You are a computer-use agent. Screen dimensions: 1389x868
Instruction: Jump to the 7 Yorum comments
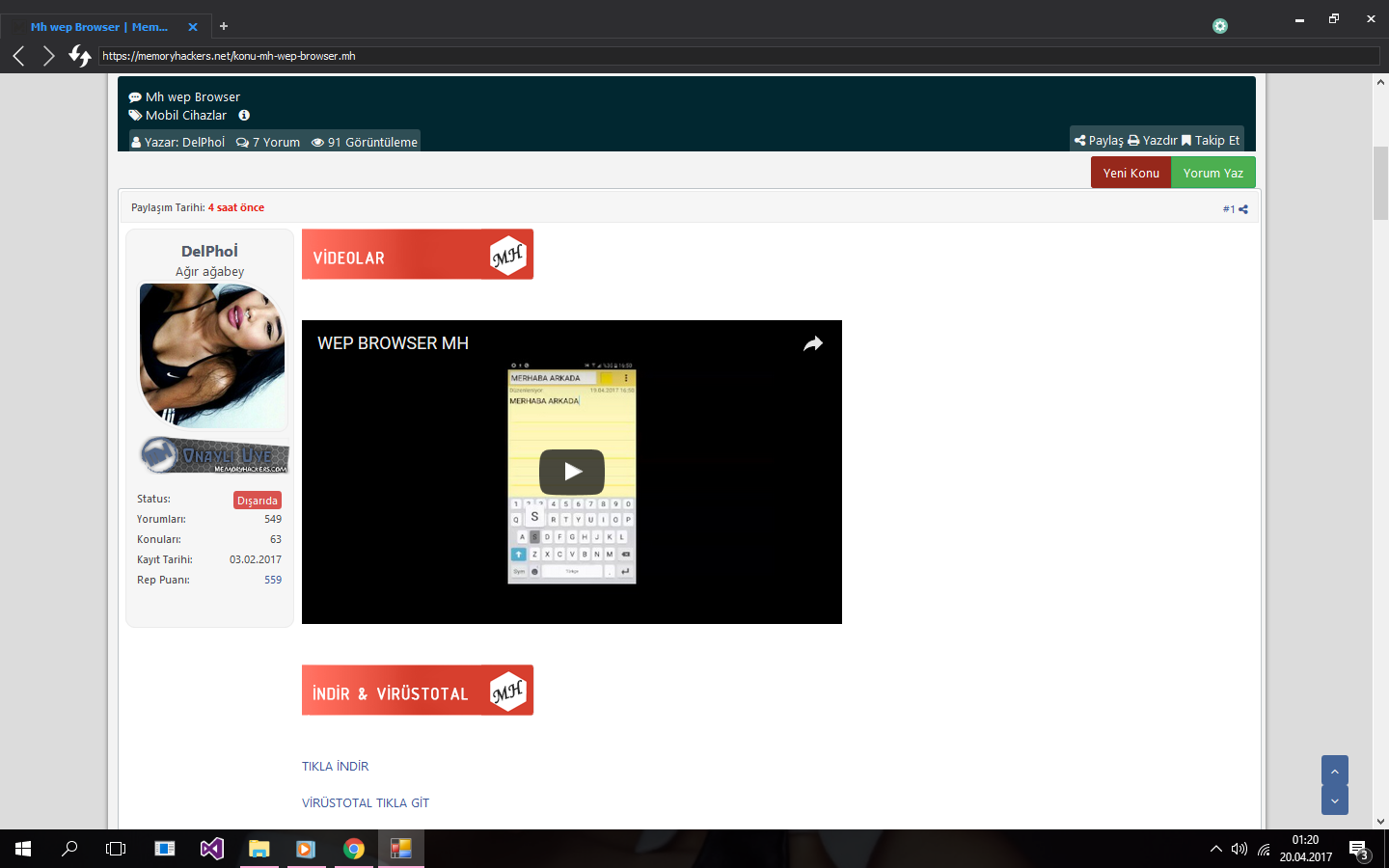click(268, 142)
